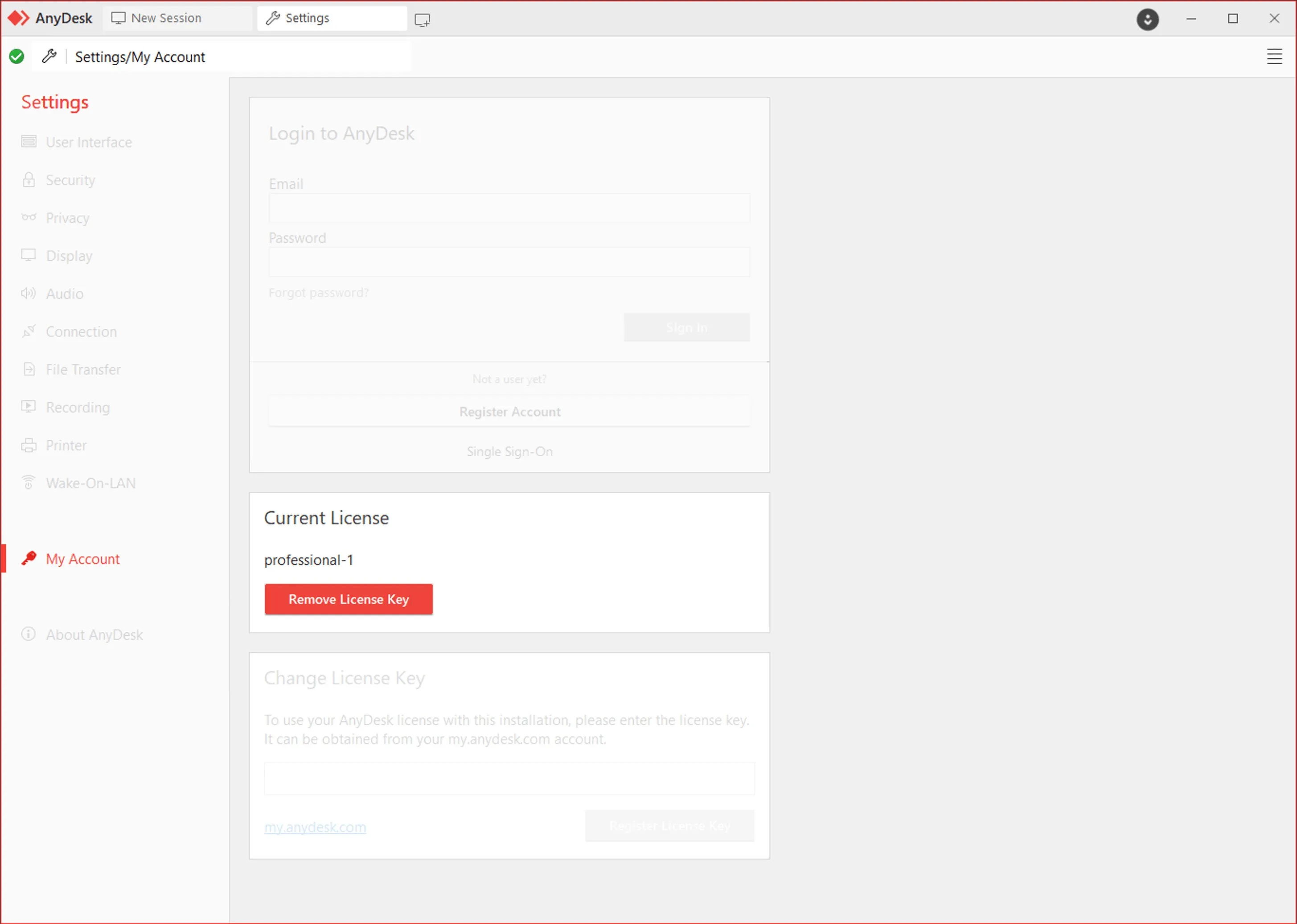Open Privacy settings with glasses icon

point(67,218)
